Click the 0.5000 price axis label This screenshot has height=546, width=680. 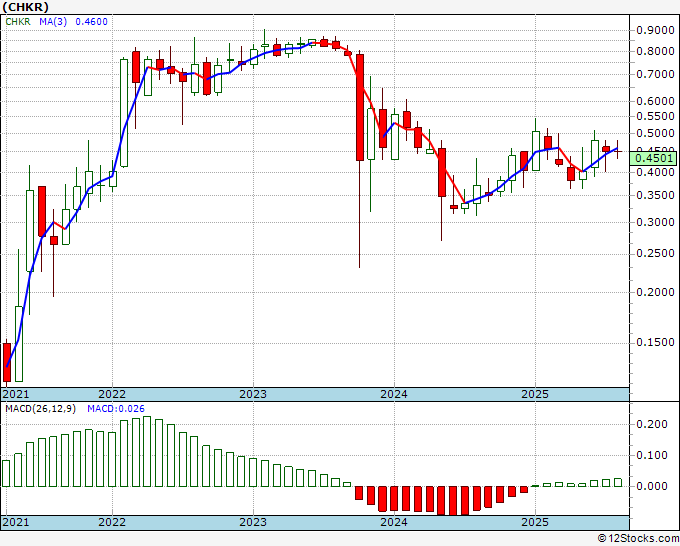coord(655,133)
